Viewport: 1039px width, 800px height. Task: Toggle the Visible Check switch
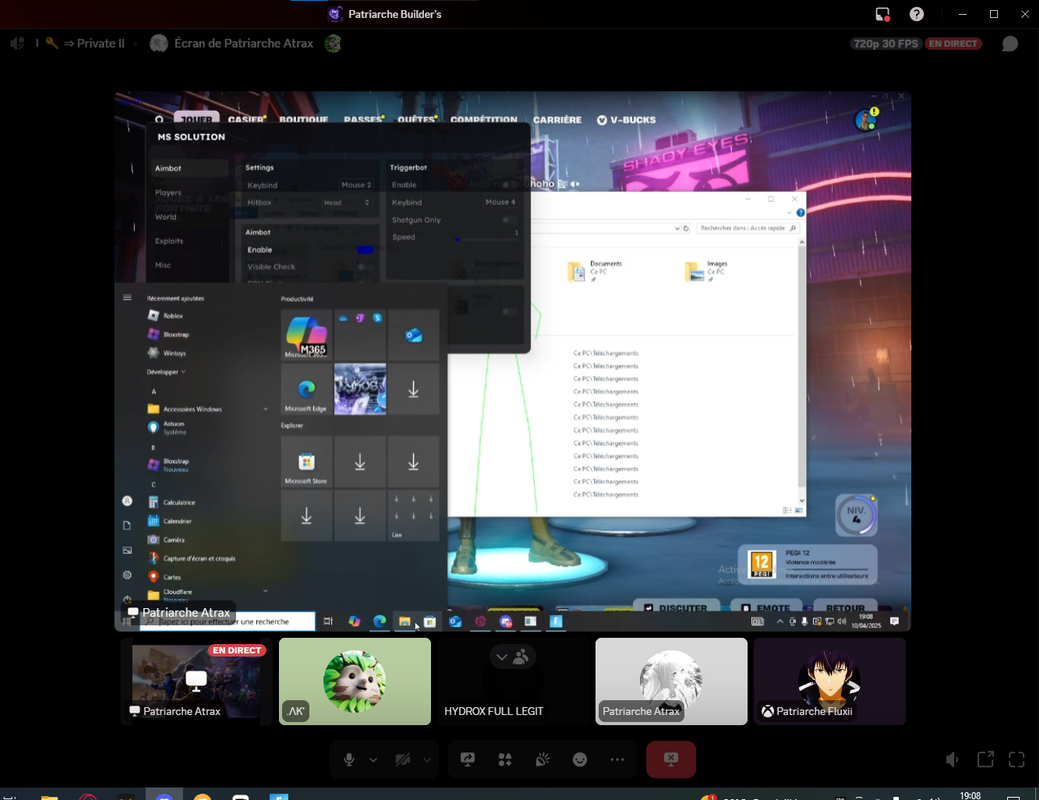tap(365, 267)
